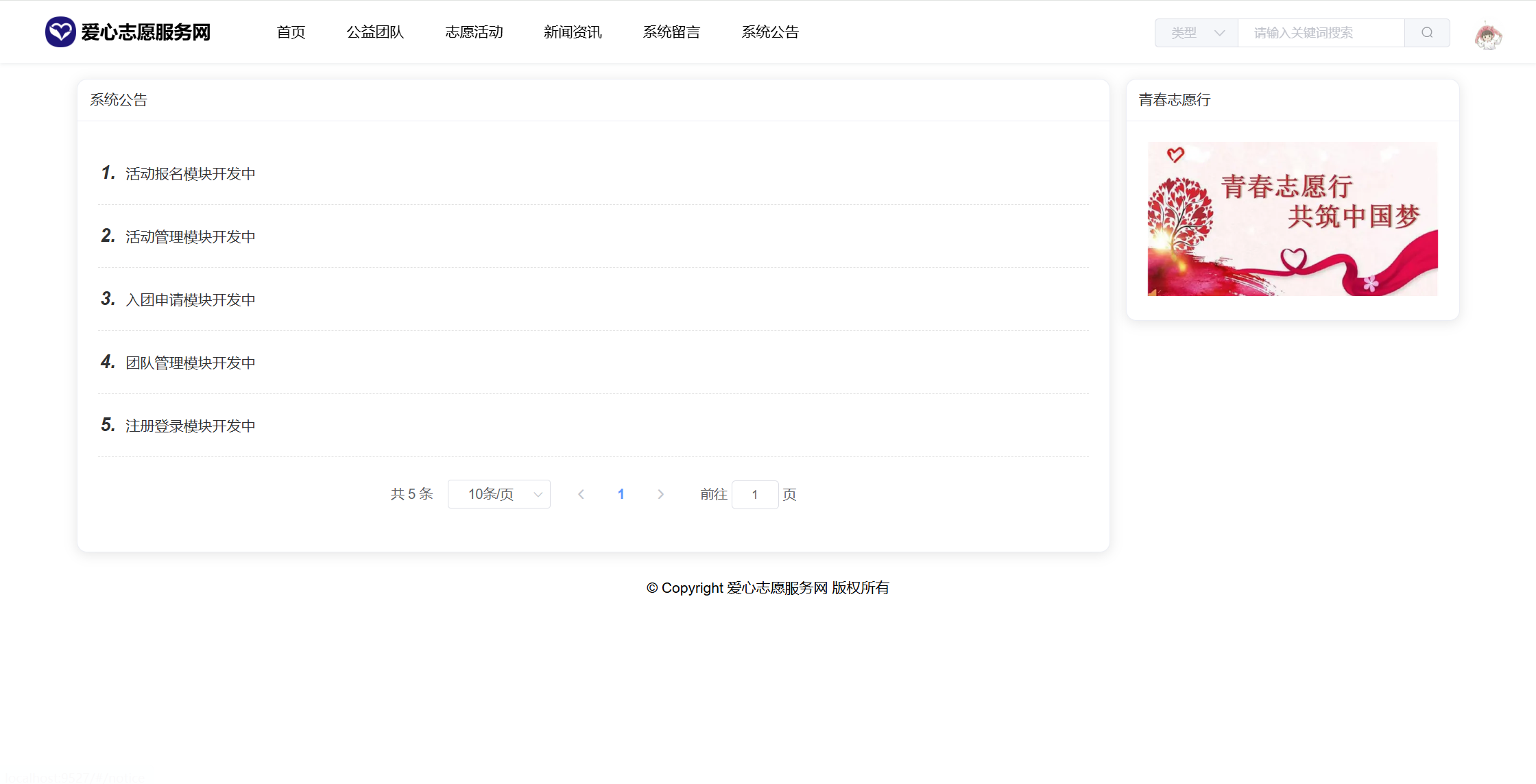This screenshot has height=784, width=1536.
Task: Open notice 入团申请模块开发中
Action: (x=190, y=300)
